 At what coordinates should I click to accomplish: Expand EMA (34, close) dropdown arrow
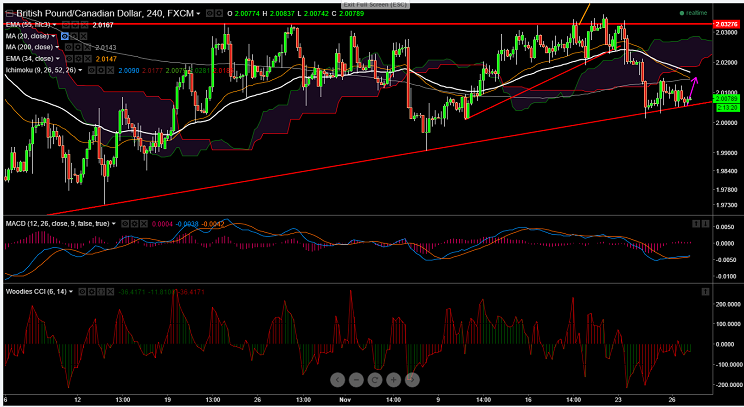click(58, 59)
